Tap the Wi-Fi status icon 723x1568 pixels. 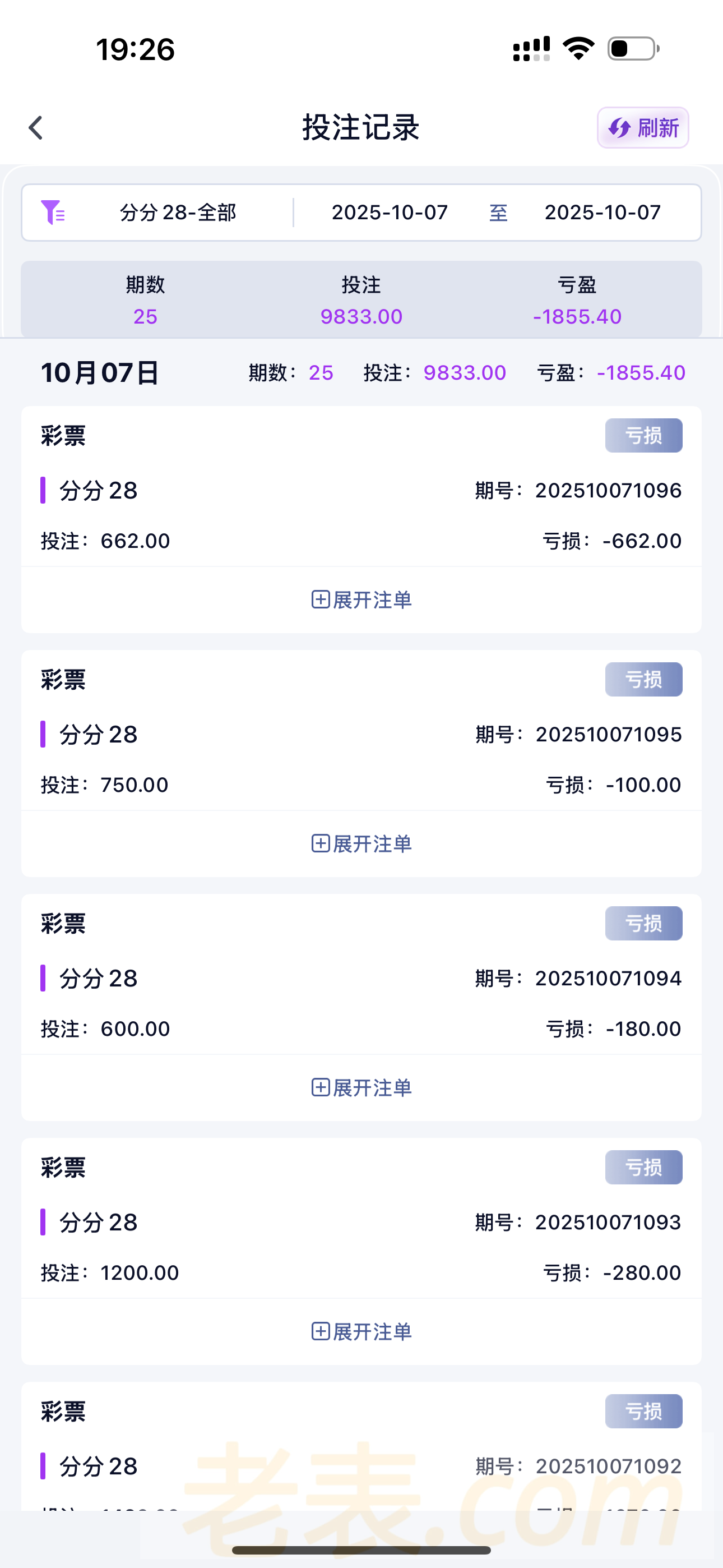(578, 49)
